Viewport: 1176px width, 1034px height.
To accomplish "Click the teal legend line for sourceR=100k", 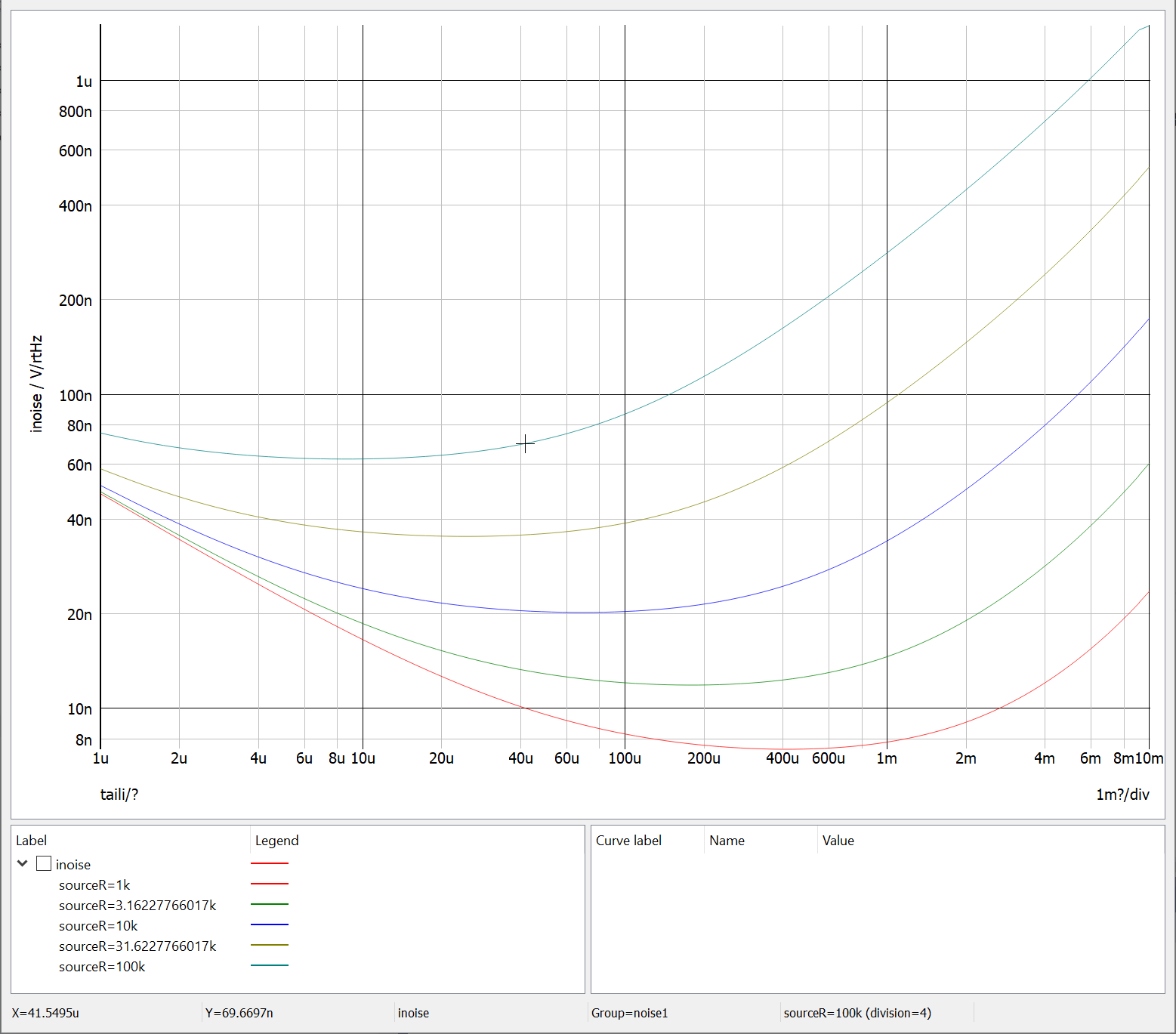I will [269, 965].
